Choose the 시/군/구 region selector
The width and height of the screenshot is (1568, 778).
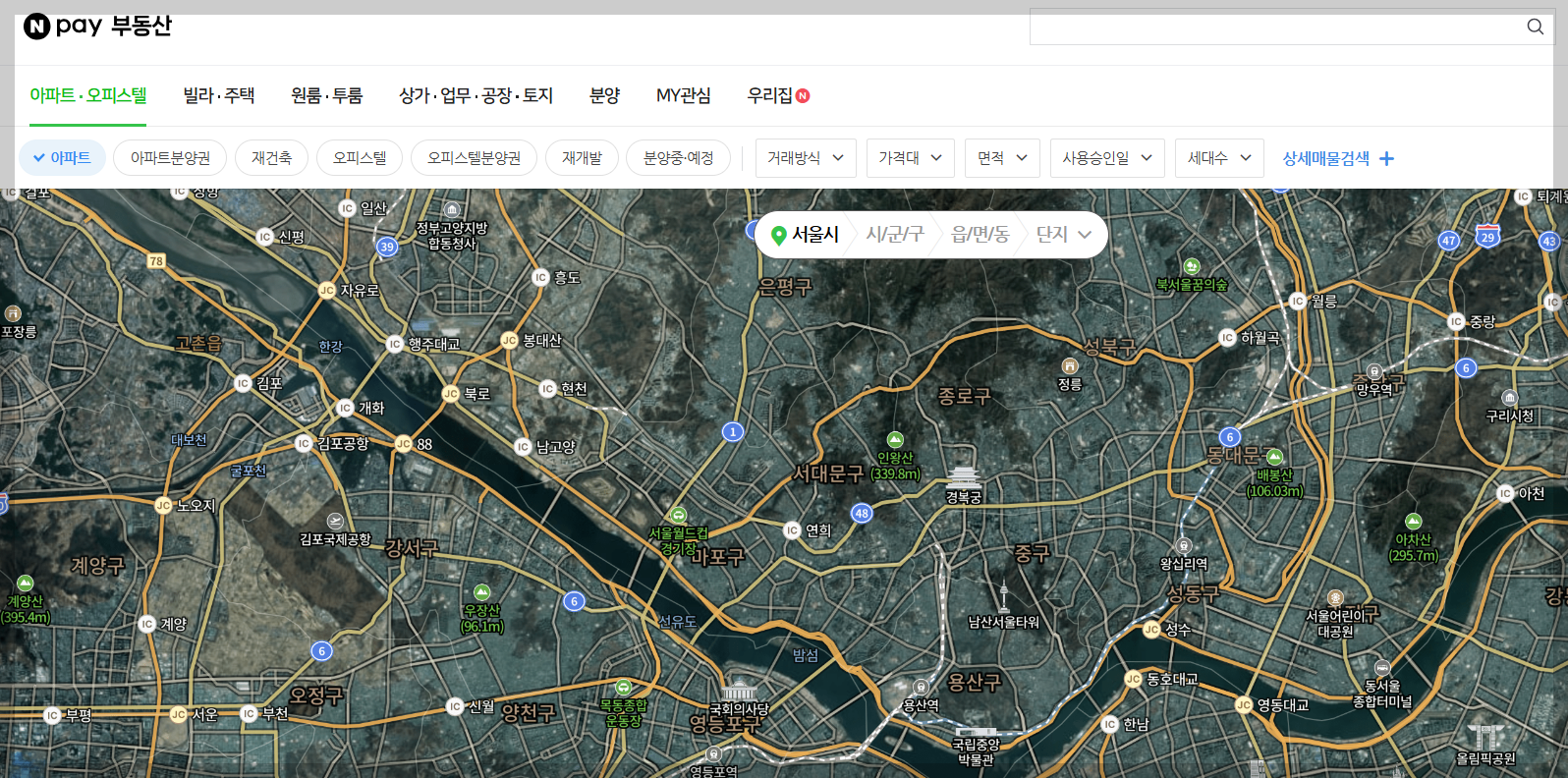click(x=895, y=235)
